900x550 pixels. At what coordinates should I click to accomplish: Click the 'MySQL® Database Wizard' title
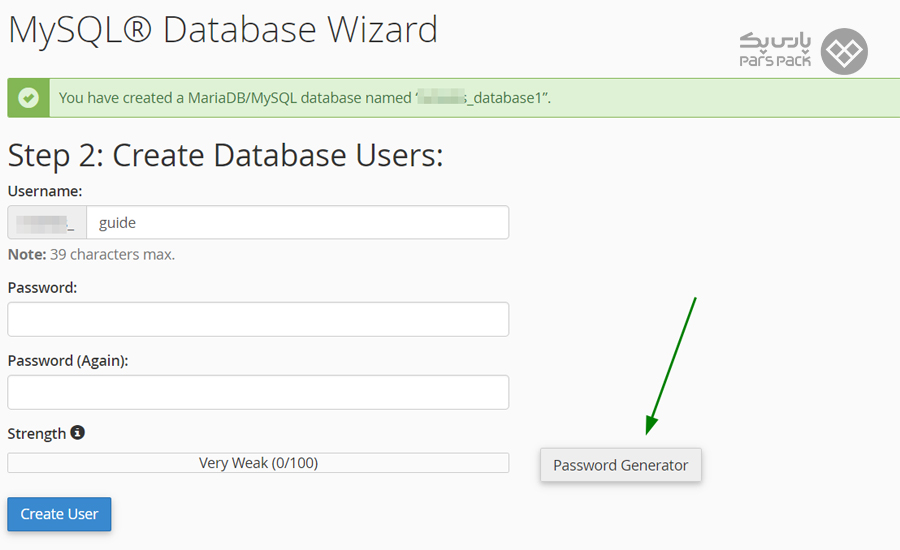pos(223,30)
